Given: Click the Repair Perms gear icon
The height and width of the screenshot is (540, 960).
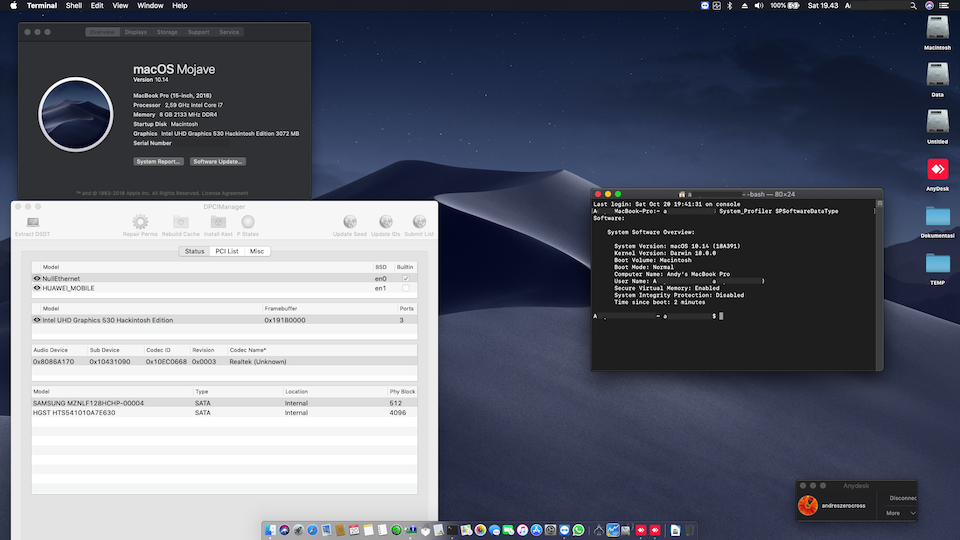Looking at the screenshot, I should pos(140,222).
